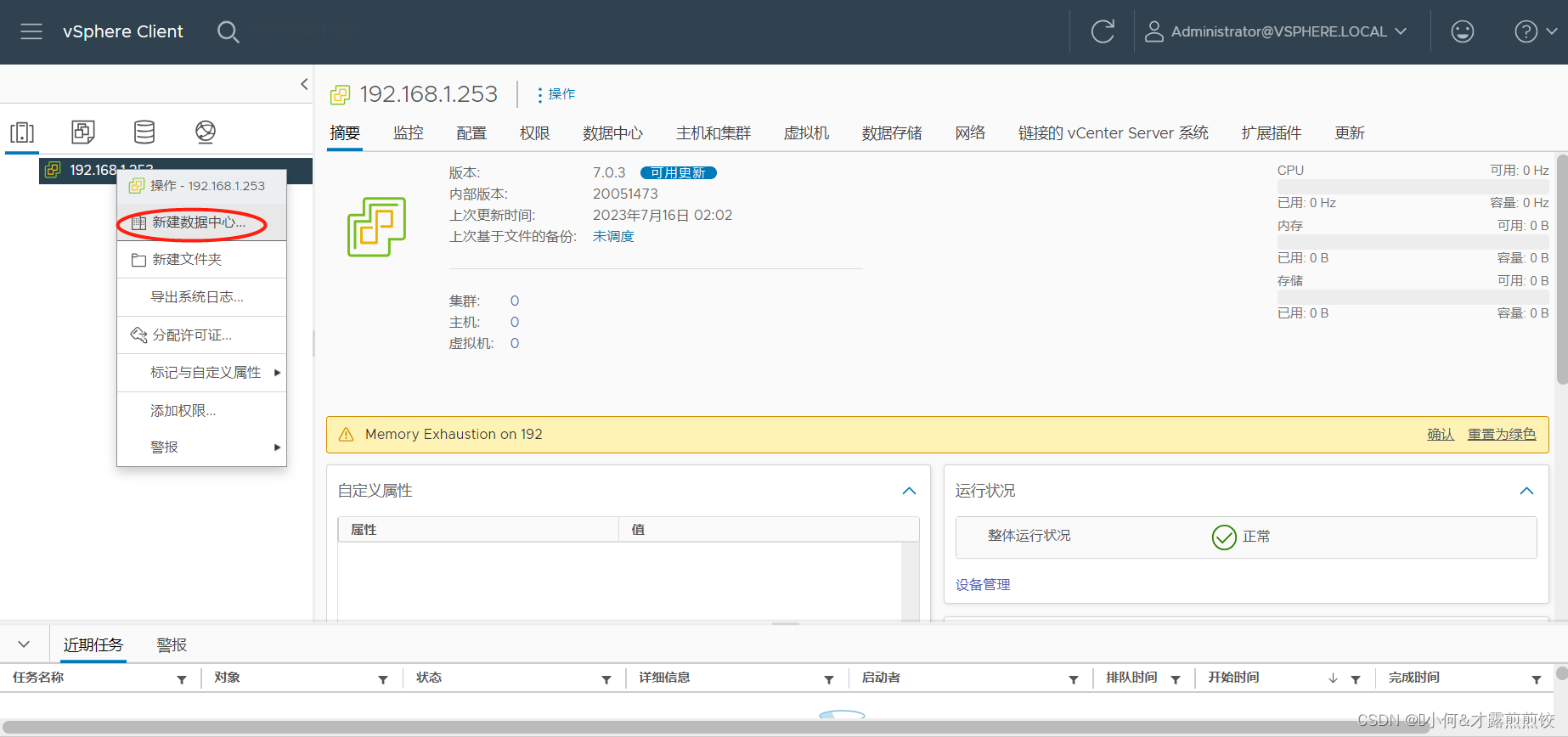Image resolution: width=1568 pixels, height=737 pixels.
Task: Switch to Storage inventory view
Action: 144,132
